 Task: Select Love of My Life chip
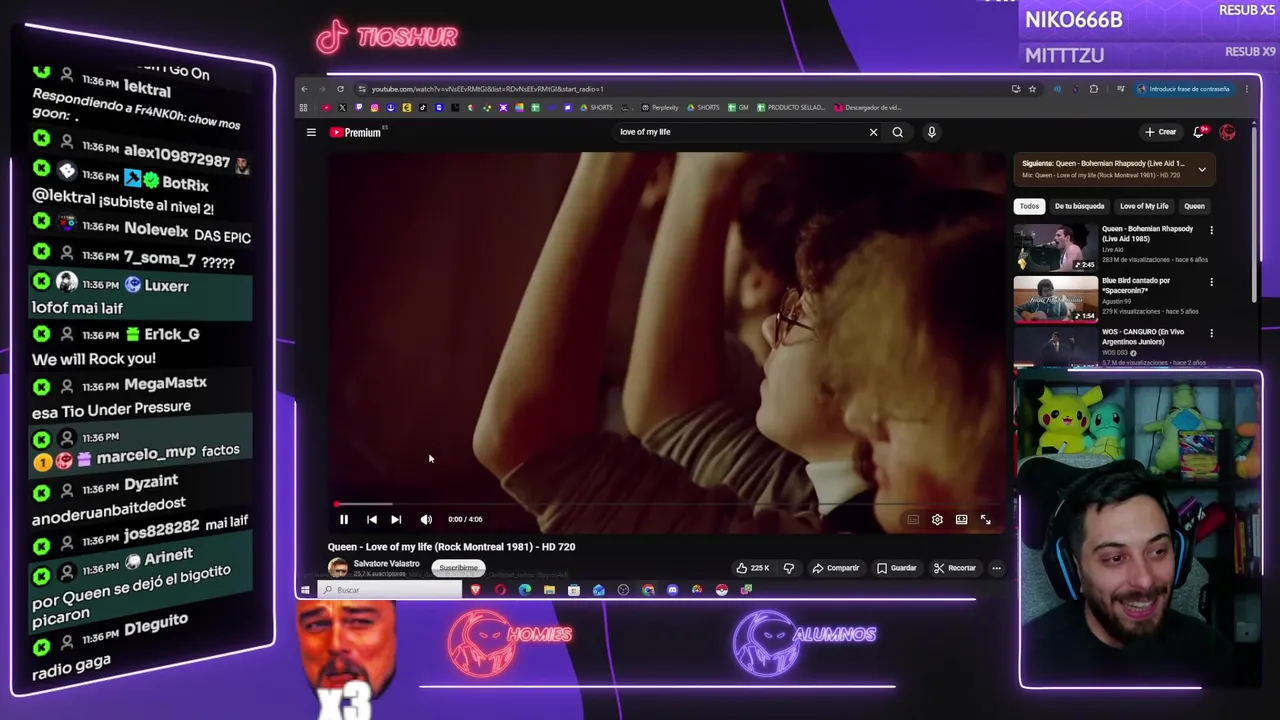(x=1144, y=206)
